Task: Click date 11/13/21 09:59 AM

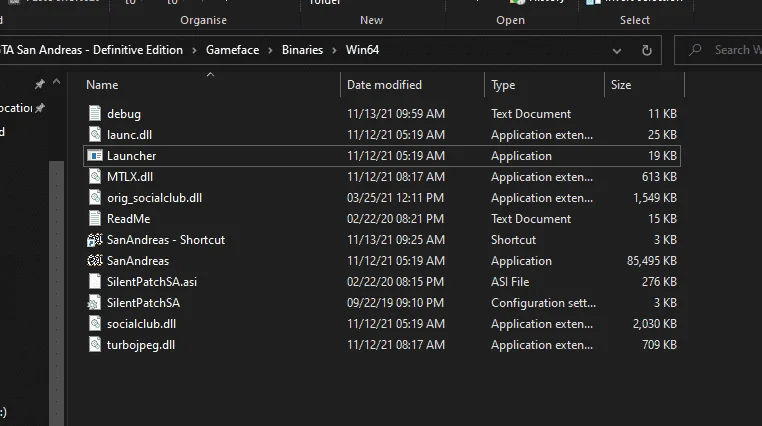Action: tap(396, 114)
